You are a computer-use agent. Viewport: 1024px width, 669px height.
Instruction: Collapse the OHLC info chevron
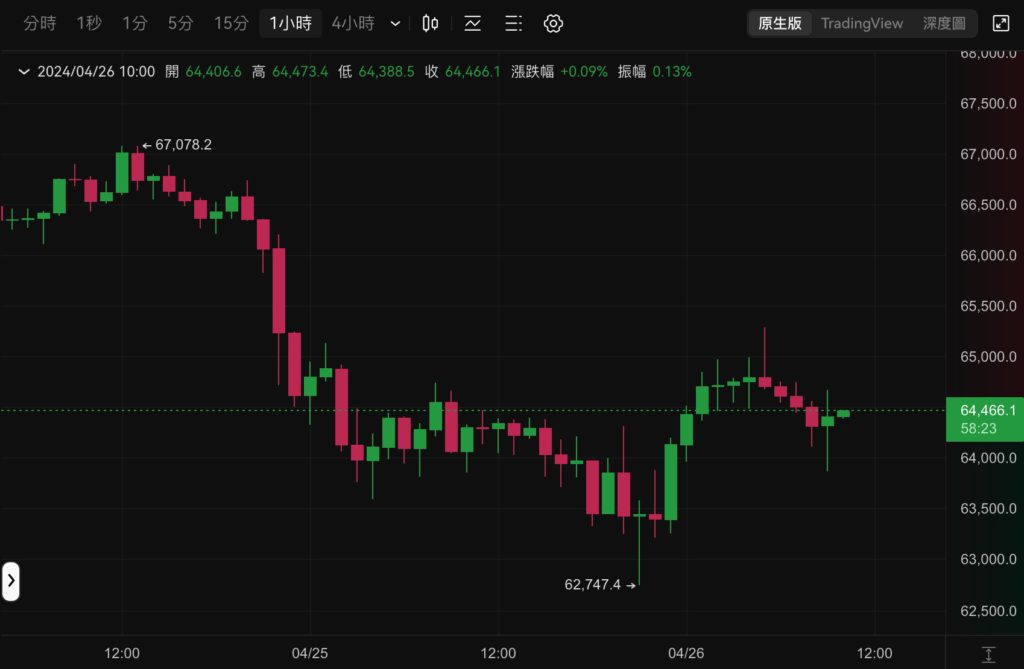coord(23,71)
